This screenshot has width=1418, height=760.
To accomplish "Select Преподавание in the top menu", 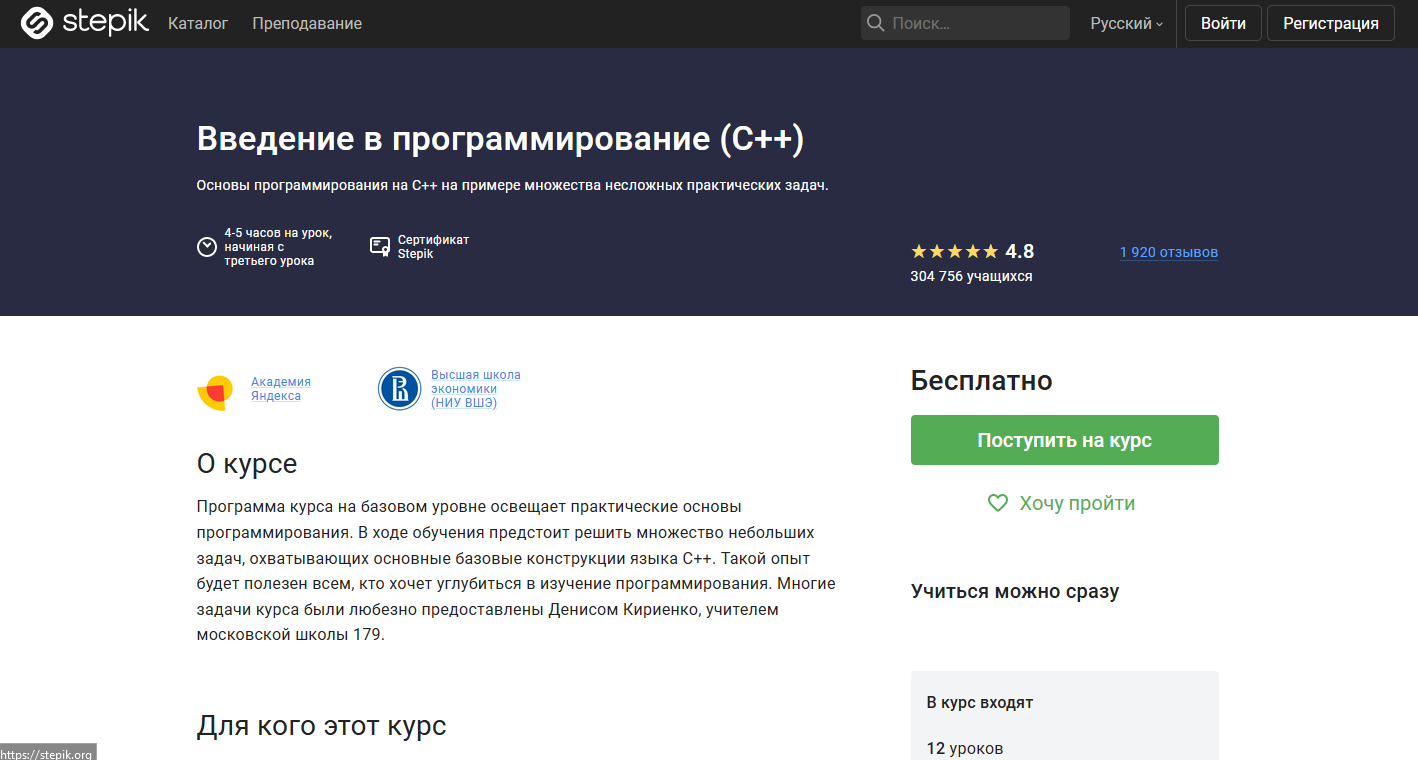I will pyautogui.click(x=306, y=23).
